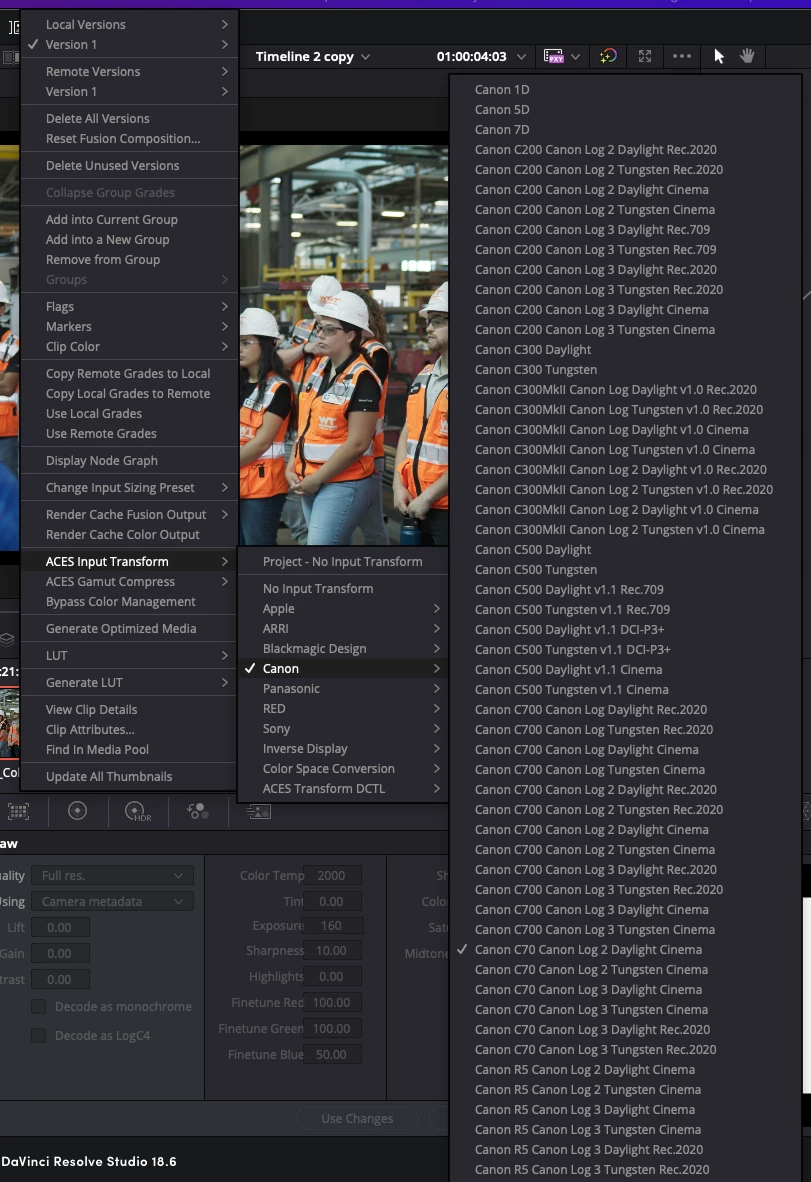Open the motion effects palette icon

click(258, 811)
